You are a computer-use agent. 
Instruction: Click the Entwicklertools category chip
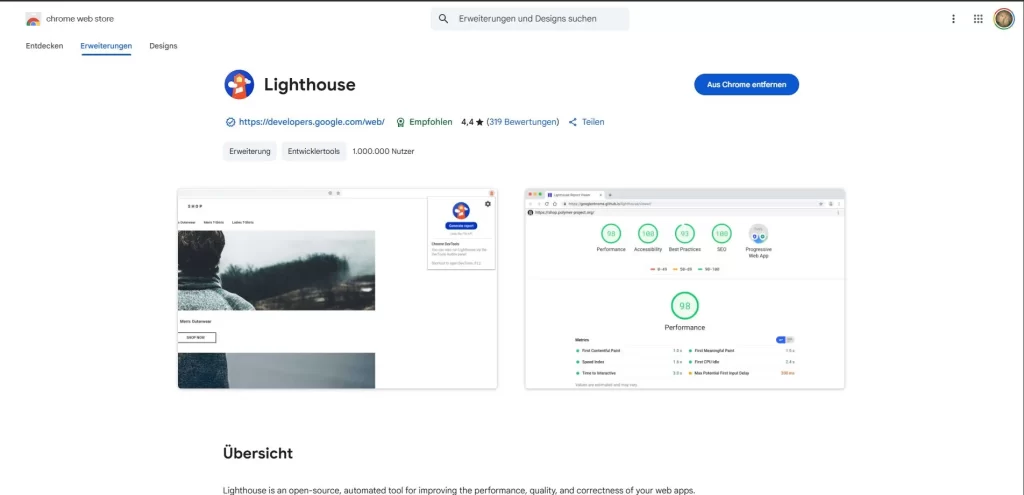pyautogui.click(x=314, y=152)
